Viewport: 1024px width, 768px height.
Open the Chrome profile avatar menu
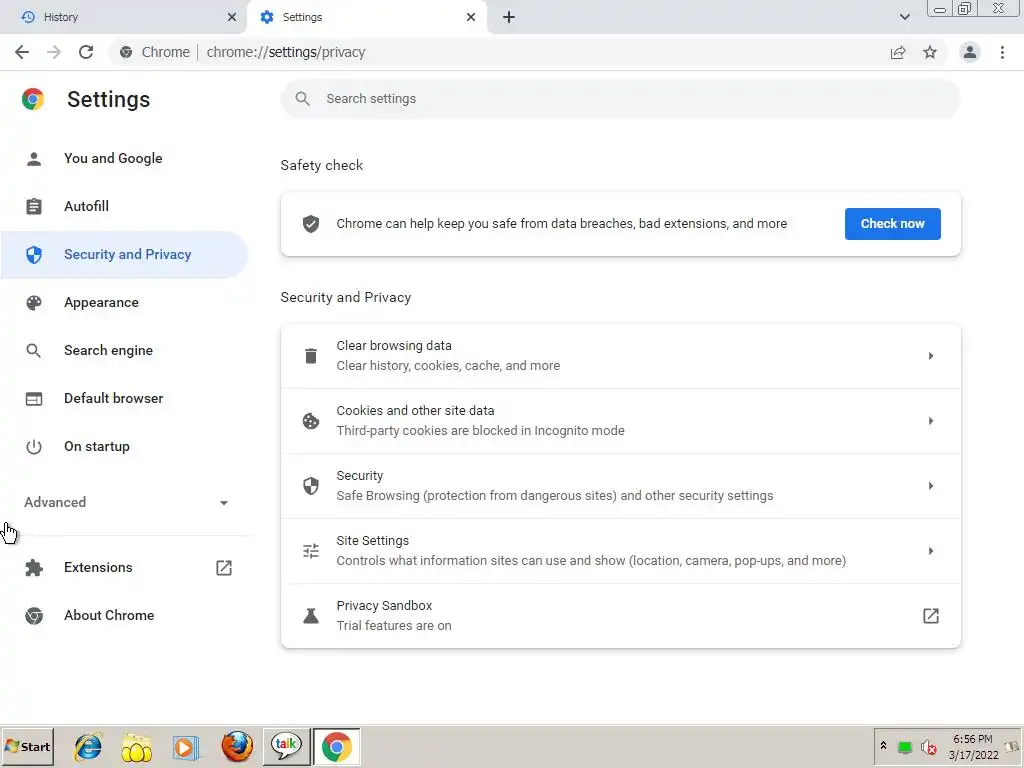[970, 52]
